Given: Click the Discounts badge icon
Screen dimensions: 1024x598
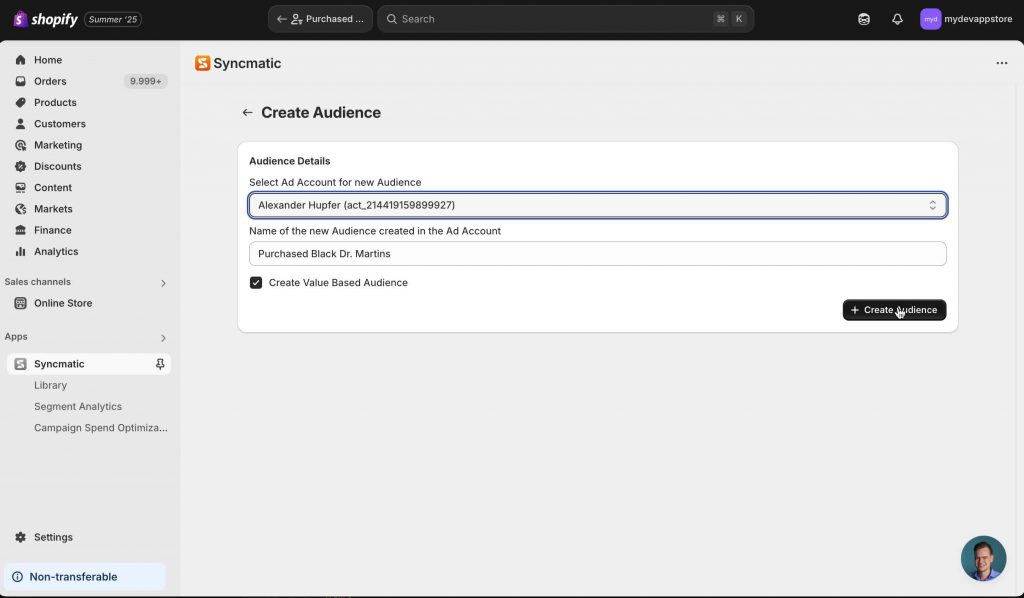Looking at the screenshot, I should [20, 166].
